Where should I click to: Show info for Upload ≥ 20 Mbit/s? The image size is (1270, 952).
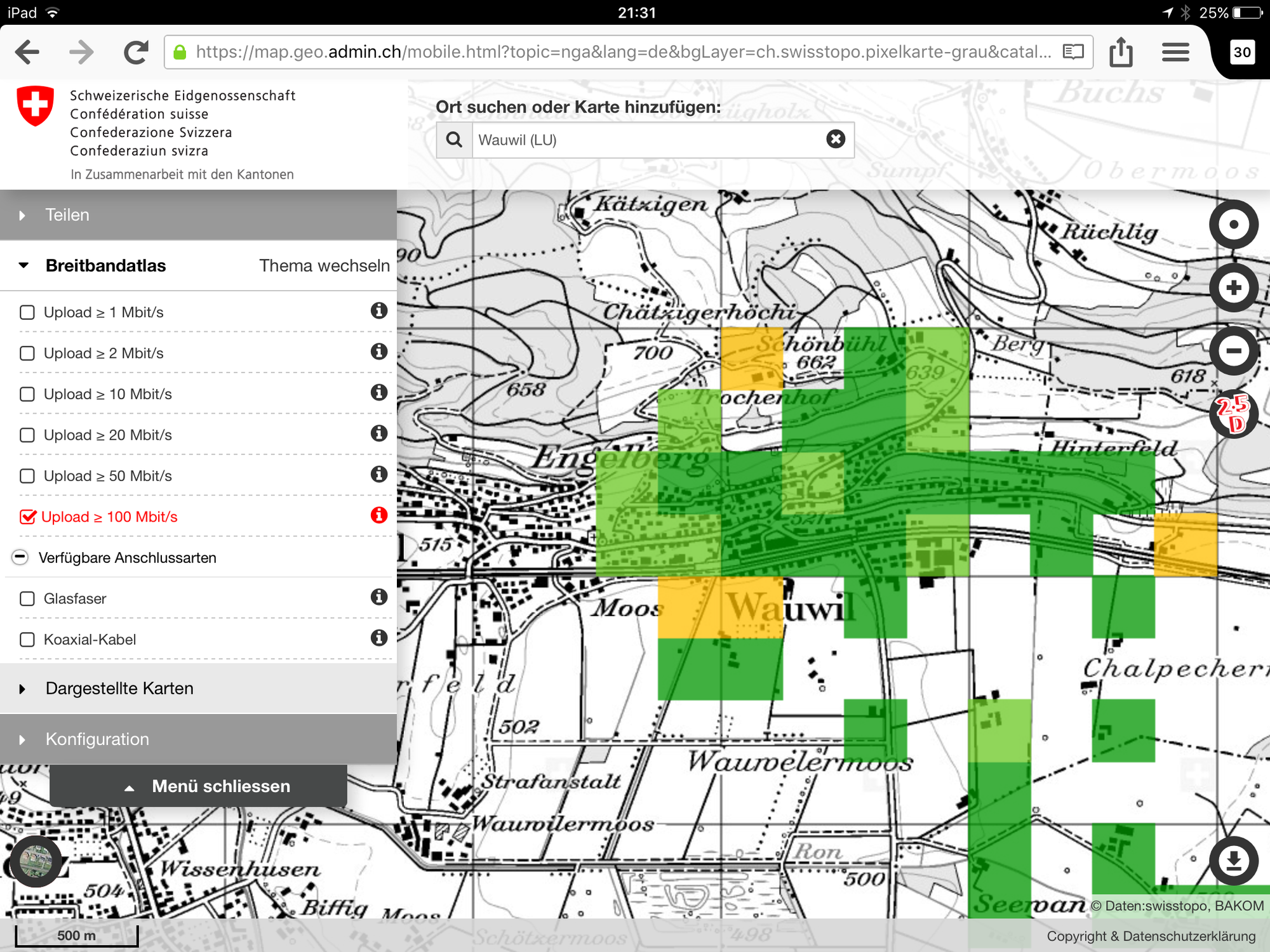pos(379,433)
